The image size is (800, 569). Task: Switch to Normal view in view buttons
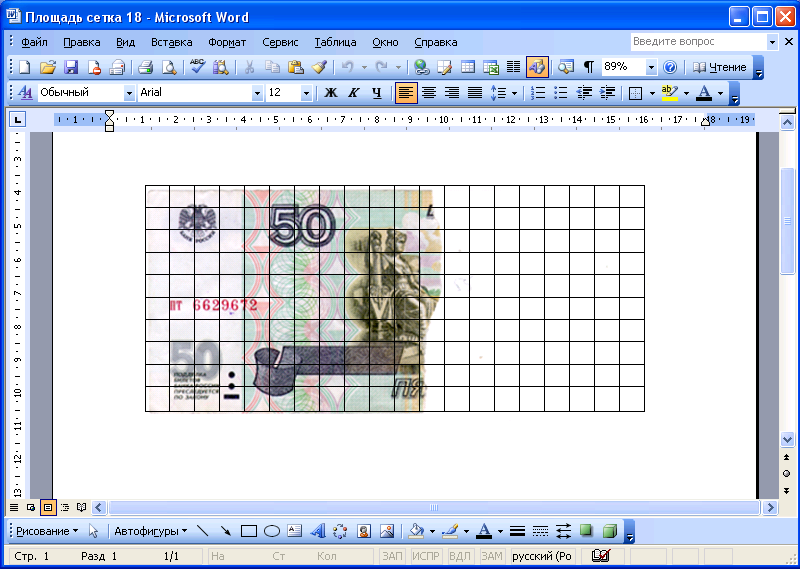(14, 507)
